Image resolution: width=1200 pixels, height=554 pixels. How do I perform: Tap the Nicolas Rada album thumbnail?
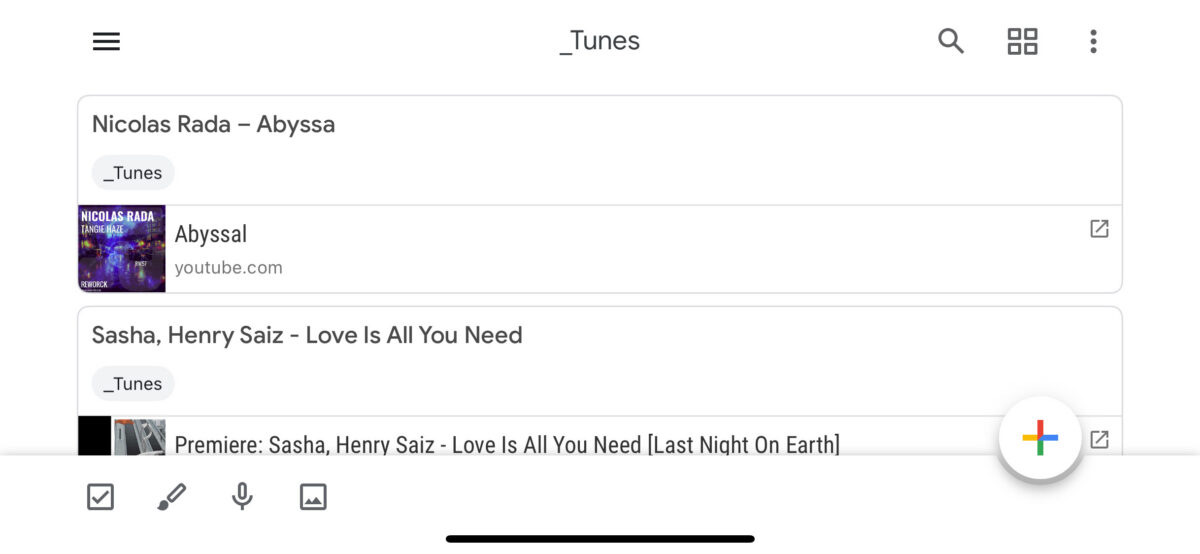point(122,249)
